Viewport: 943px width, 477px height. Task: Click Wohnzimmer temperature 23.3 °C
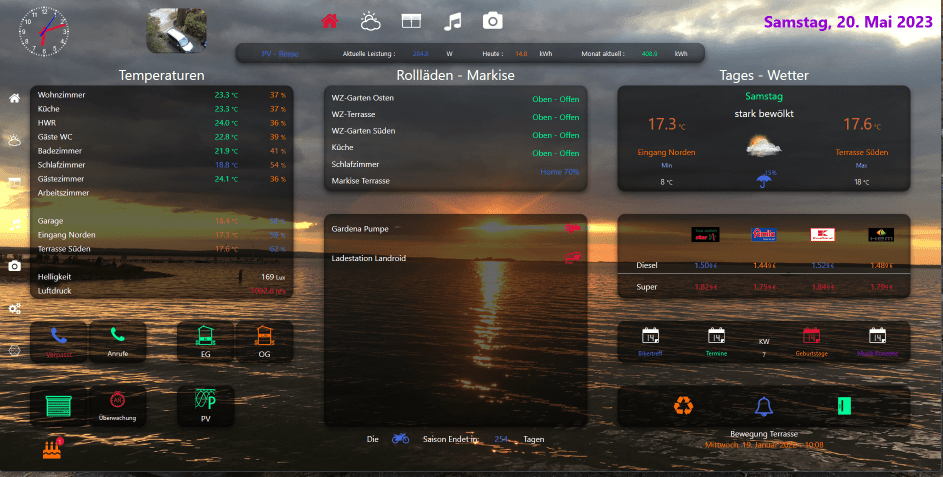tap(226, 95)
